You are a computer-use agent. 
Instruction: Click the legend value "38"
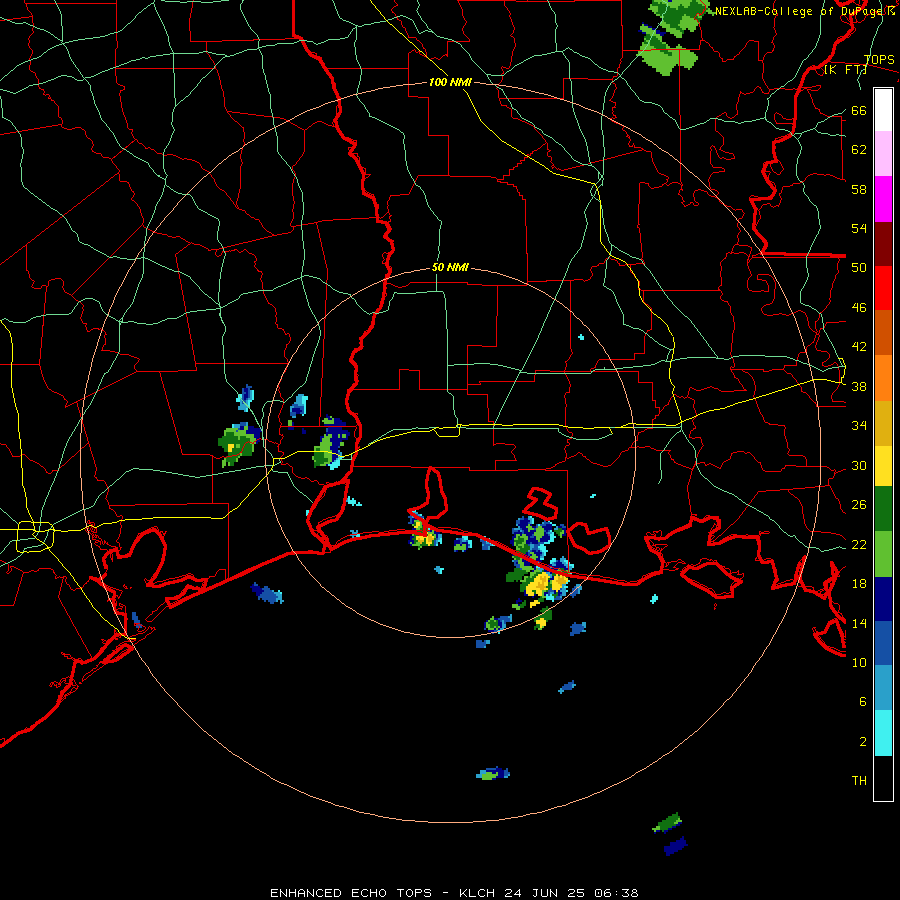[x=859, y=386]
